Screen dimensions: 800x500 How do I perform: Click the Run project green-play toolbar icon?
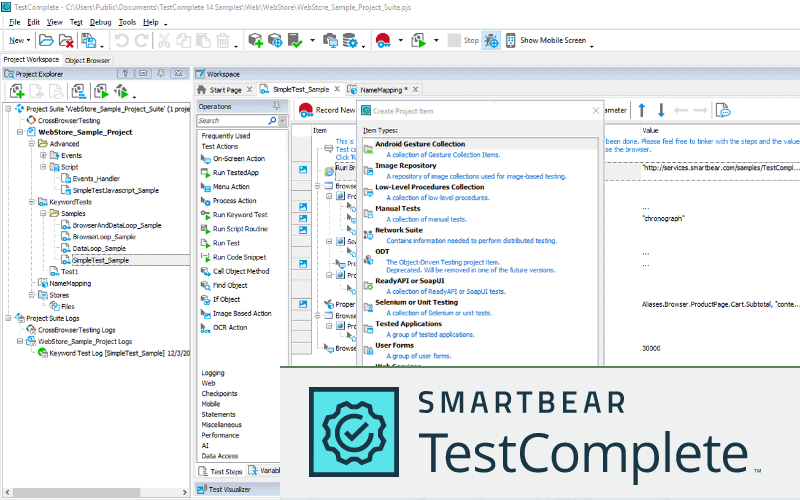419,40
